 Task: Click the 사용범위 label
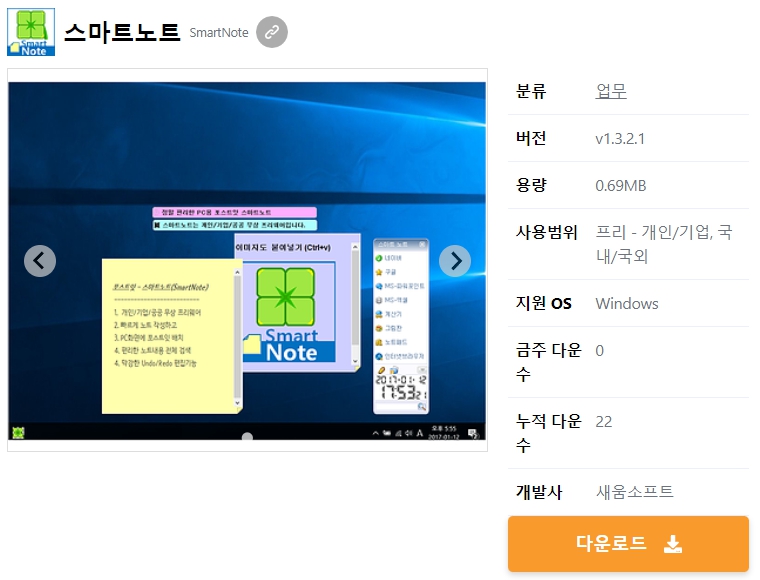coord(547,232)
